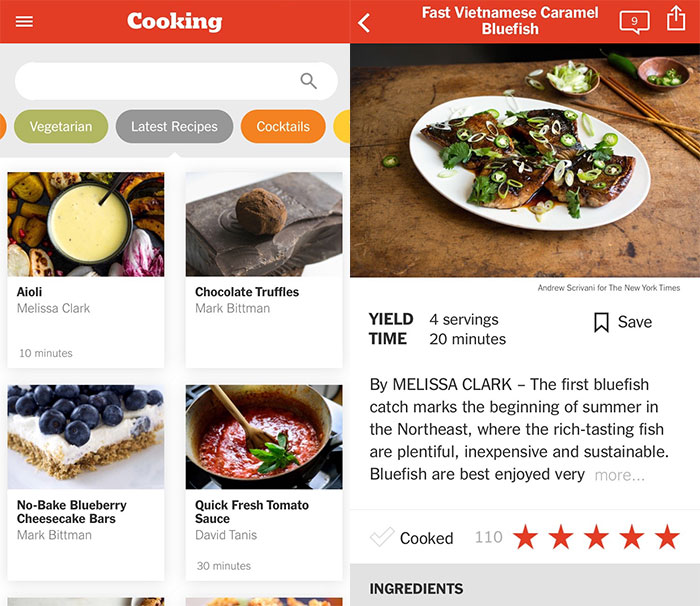Go back using the arrow icon
Viewport: 700px width, 606px height.
coord(364,22)
